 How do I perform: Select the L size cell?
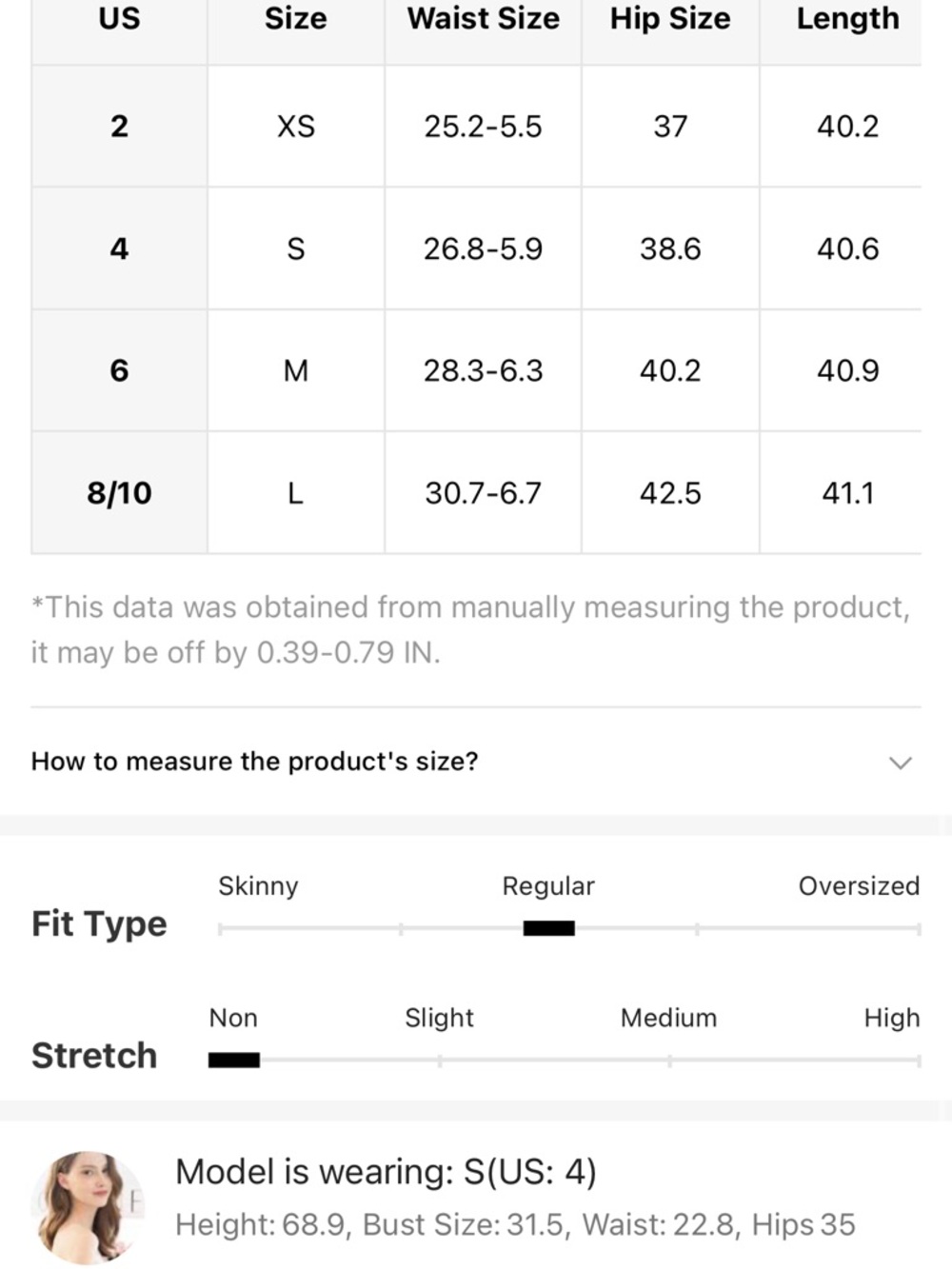(296, 493)
